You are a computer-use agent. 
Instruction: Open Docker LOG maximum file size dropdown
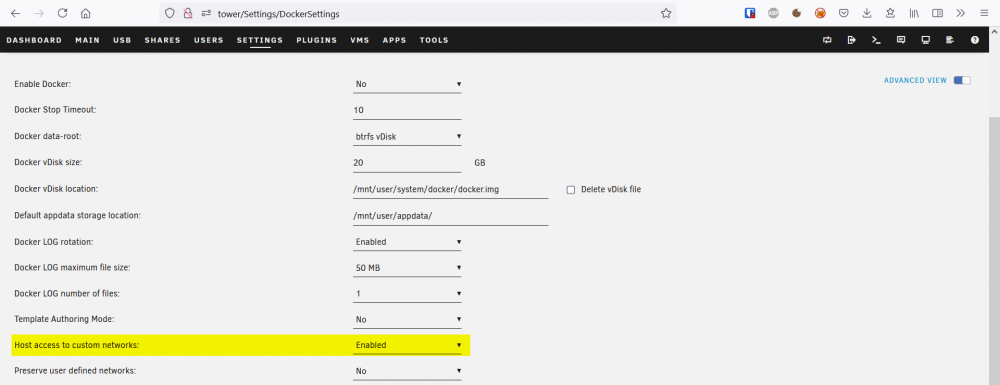point(407,268)
